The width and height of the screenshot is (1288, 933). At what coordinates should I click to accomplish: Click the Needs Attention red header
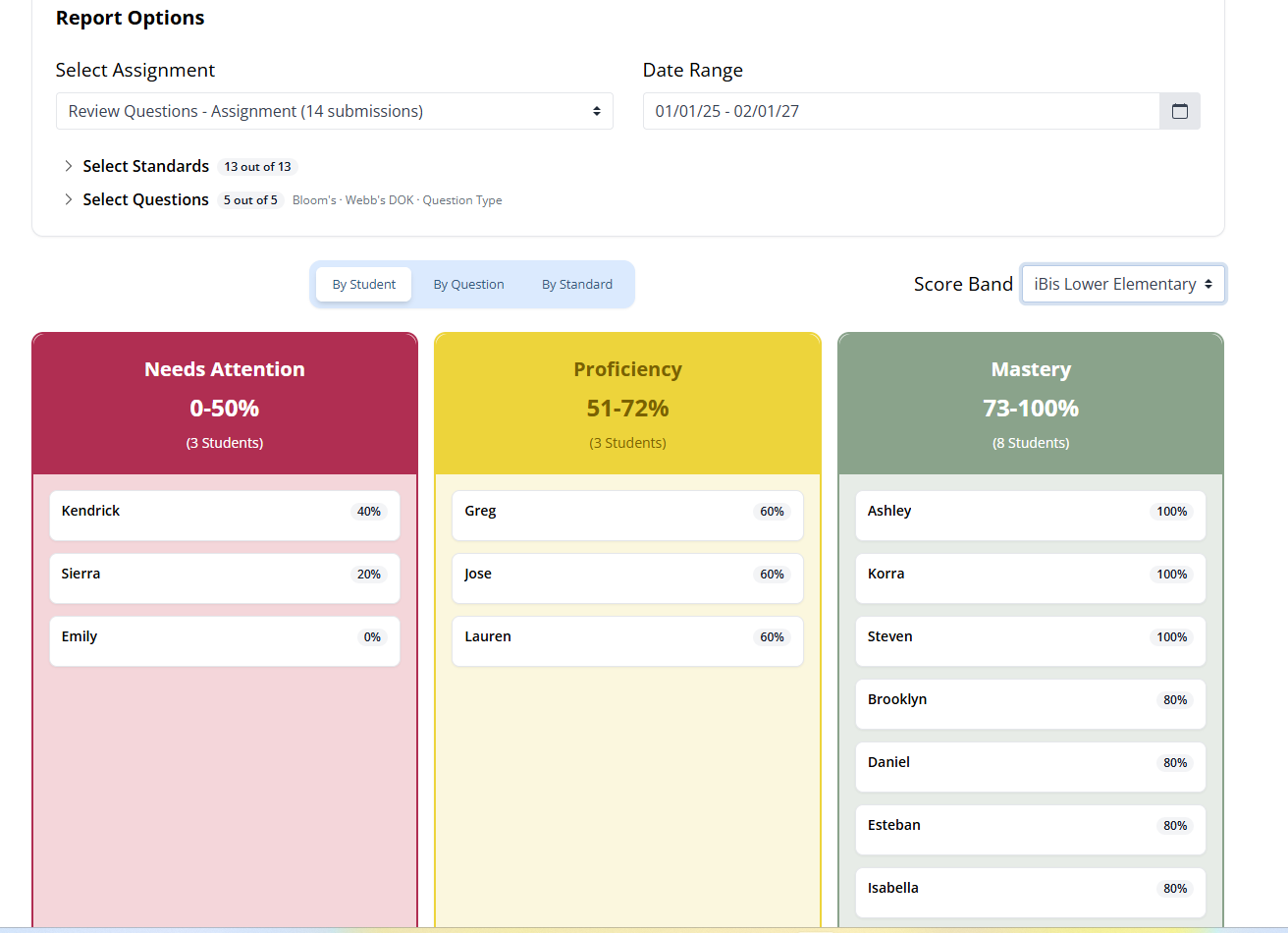(x=225, y=405)
